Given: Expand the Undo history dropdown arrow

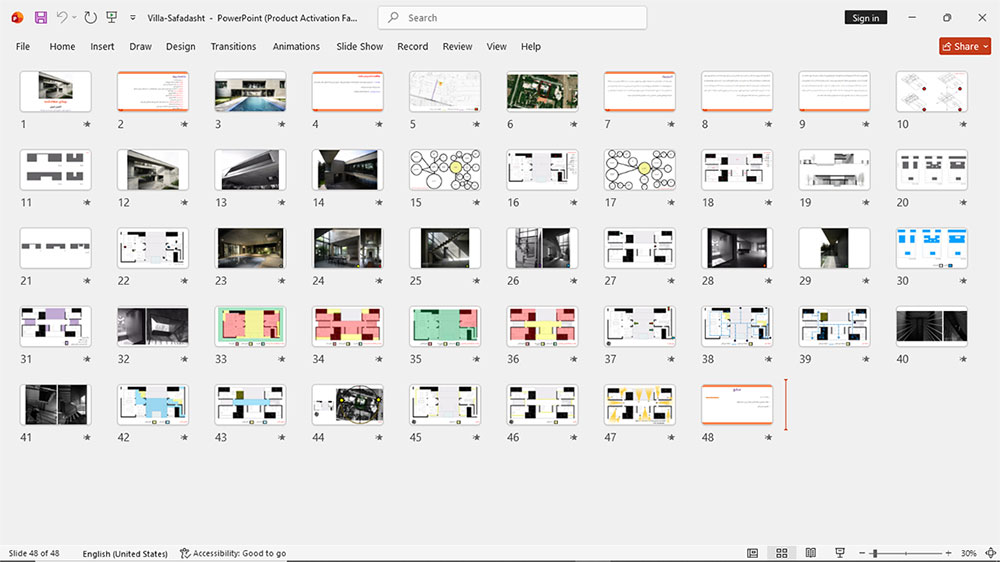Looking at the screenshot, I should pyautogui.click(x=75, y=18).
